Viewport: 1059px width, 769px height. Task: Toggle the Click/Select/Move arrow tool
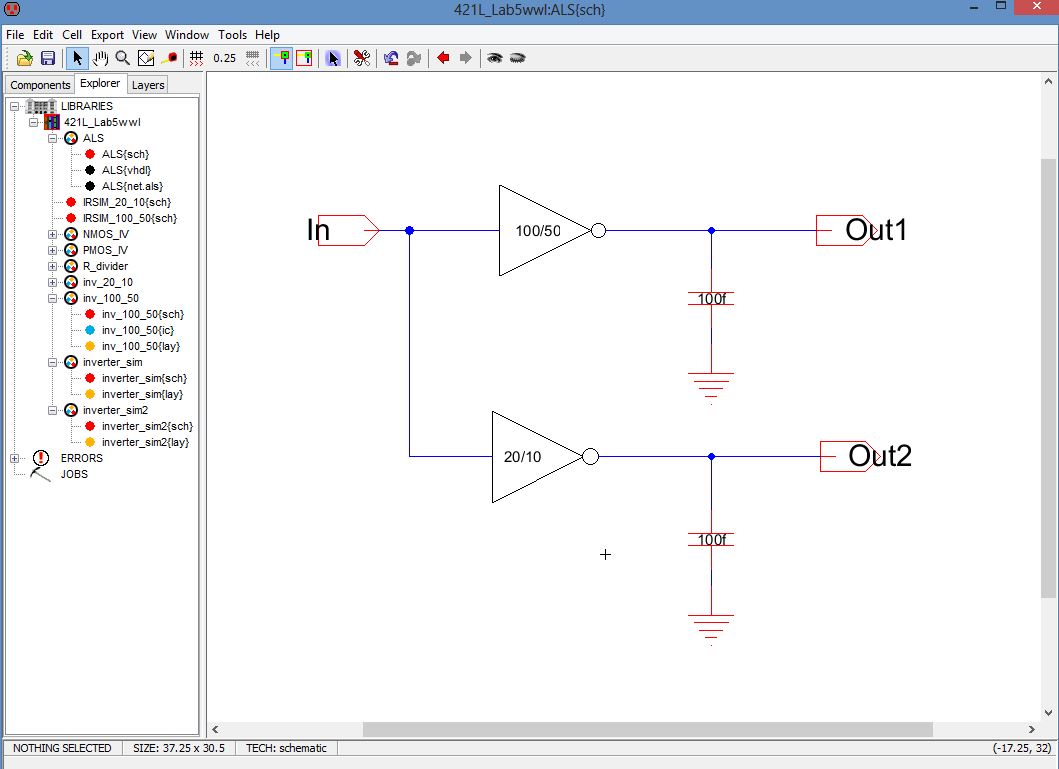coord(77,58)
